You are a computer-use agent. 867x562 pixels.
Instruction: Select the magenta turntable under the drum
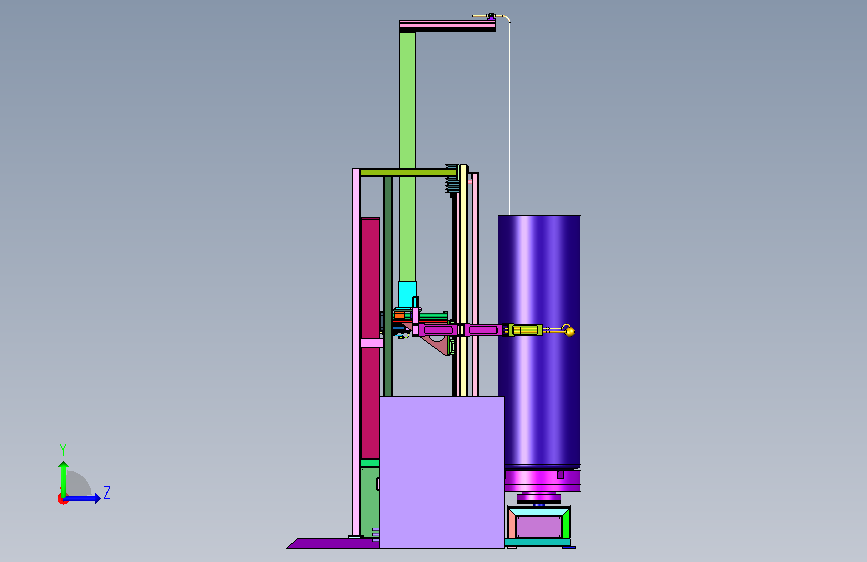coord(542,481)
